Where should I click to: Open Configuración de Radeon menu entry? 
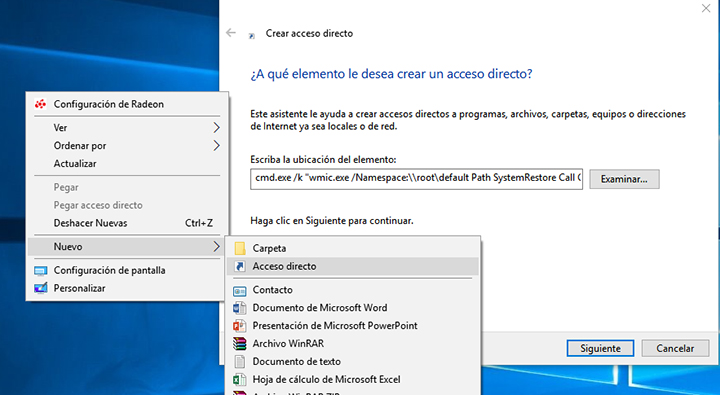tap(127, 104)
